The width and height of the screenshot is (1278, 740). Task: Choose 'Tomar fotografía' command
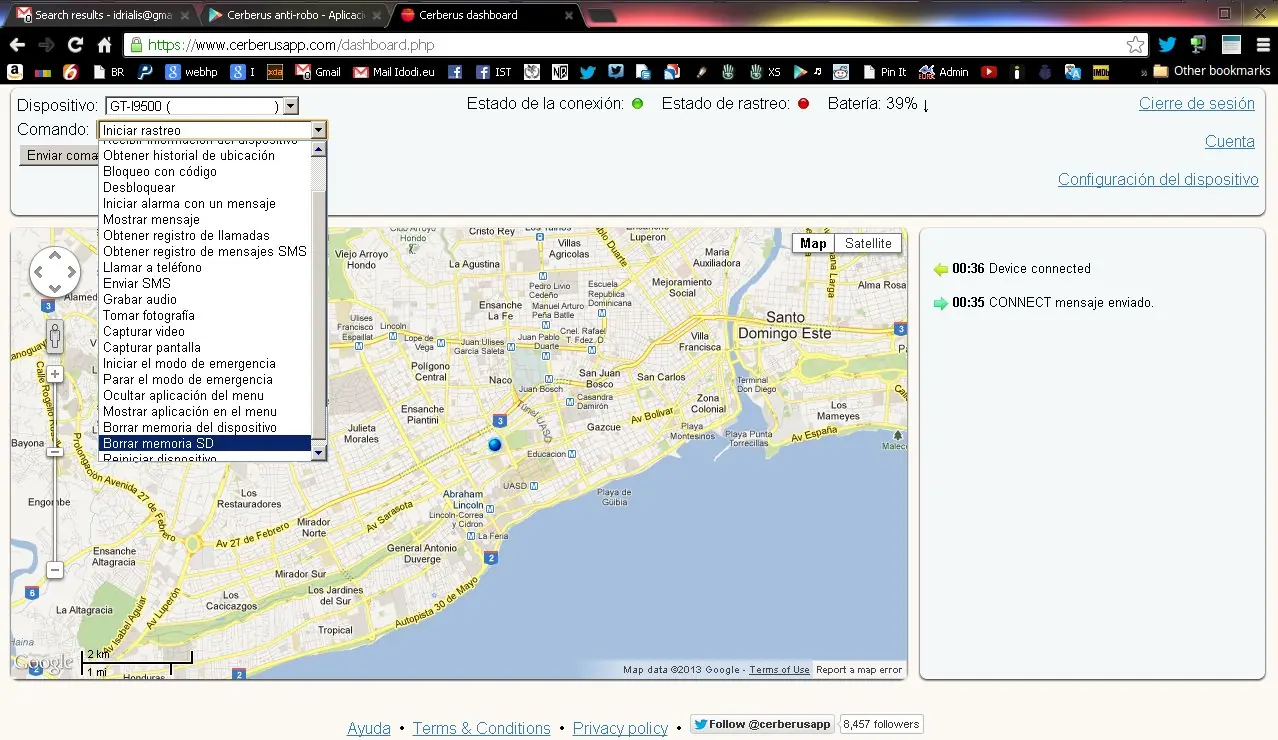pos(205,315)
